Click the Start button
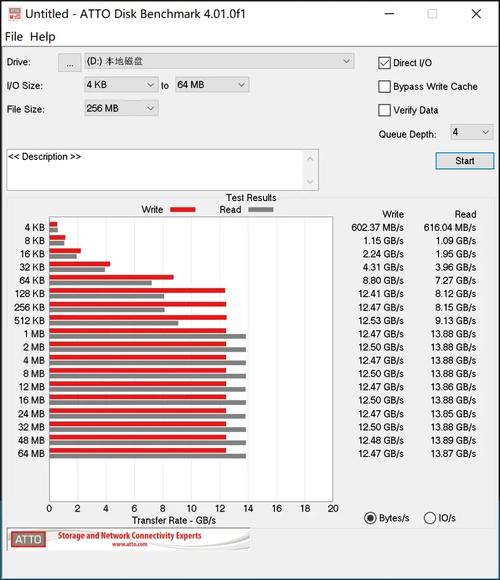 coord(464,161)
